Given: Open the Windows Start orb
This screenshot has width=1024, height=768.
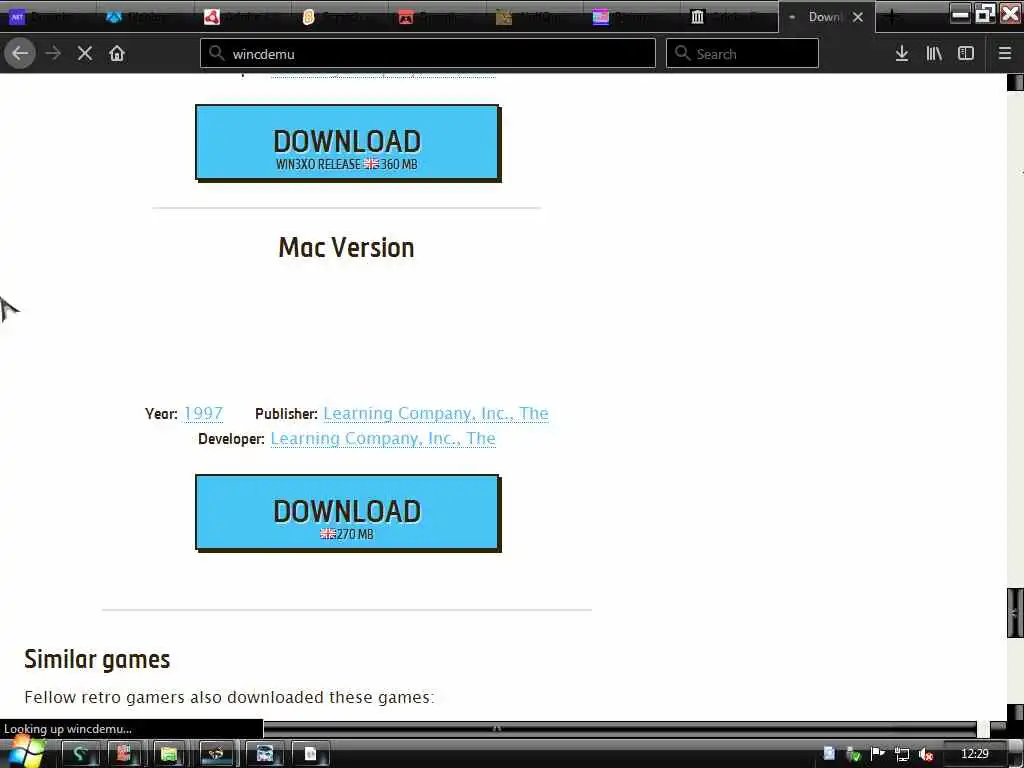Looking at the screenshot, I should point(26,753).
